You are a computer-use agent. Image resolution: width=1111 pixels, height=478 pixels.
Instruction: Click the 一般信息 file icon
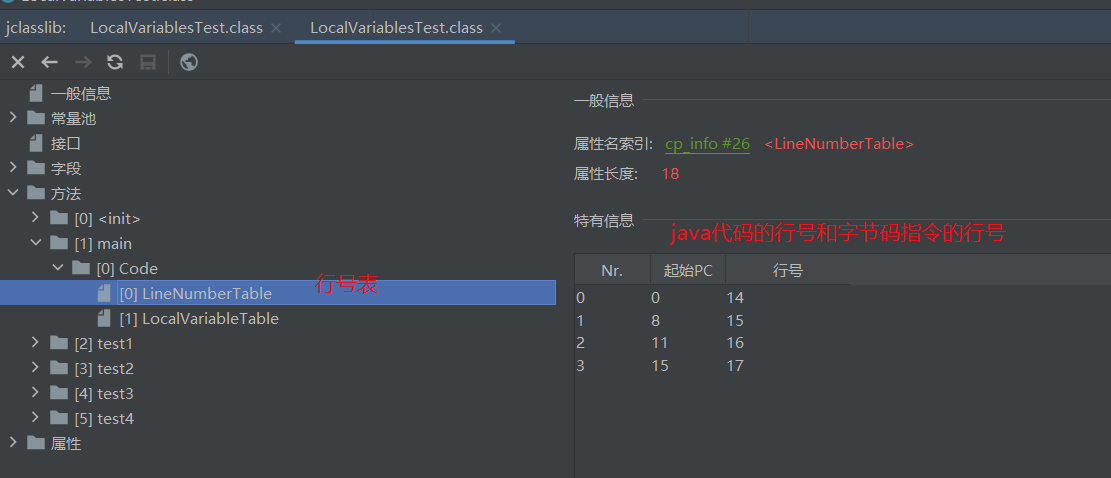pyautogui.click(x=36, y=93)
